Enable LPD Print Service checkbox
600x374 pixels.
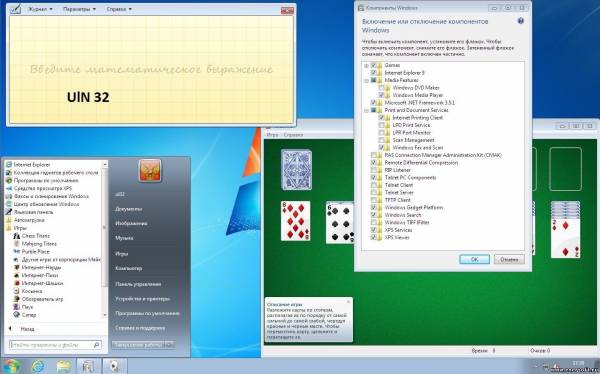point(382,125)
